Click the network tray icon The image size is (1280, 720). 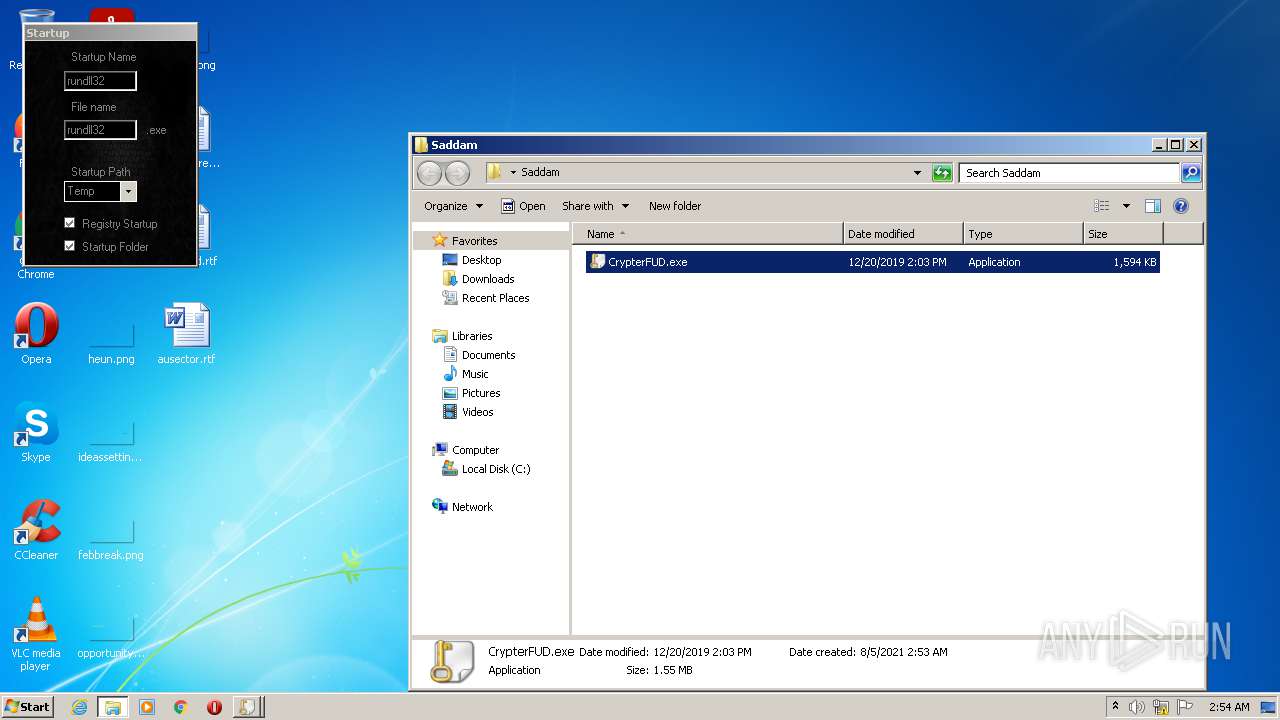pos(1161,707)
